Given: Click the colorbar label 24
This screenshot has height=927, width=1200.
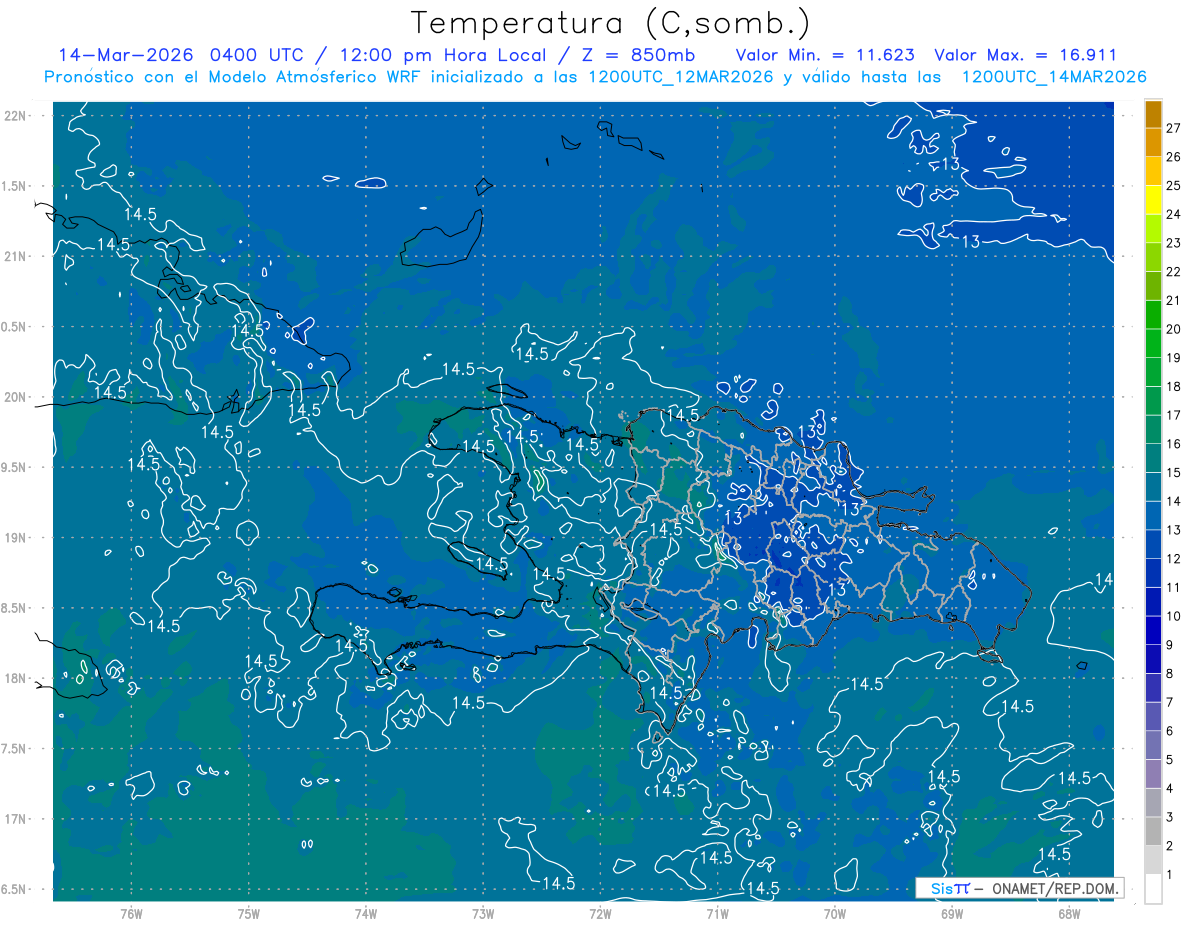Looking at the screenshot, I should tap(1174, 214).
